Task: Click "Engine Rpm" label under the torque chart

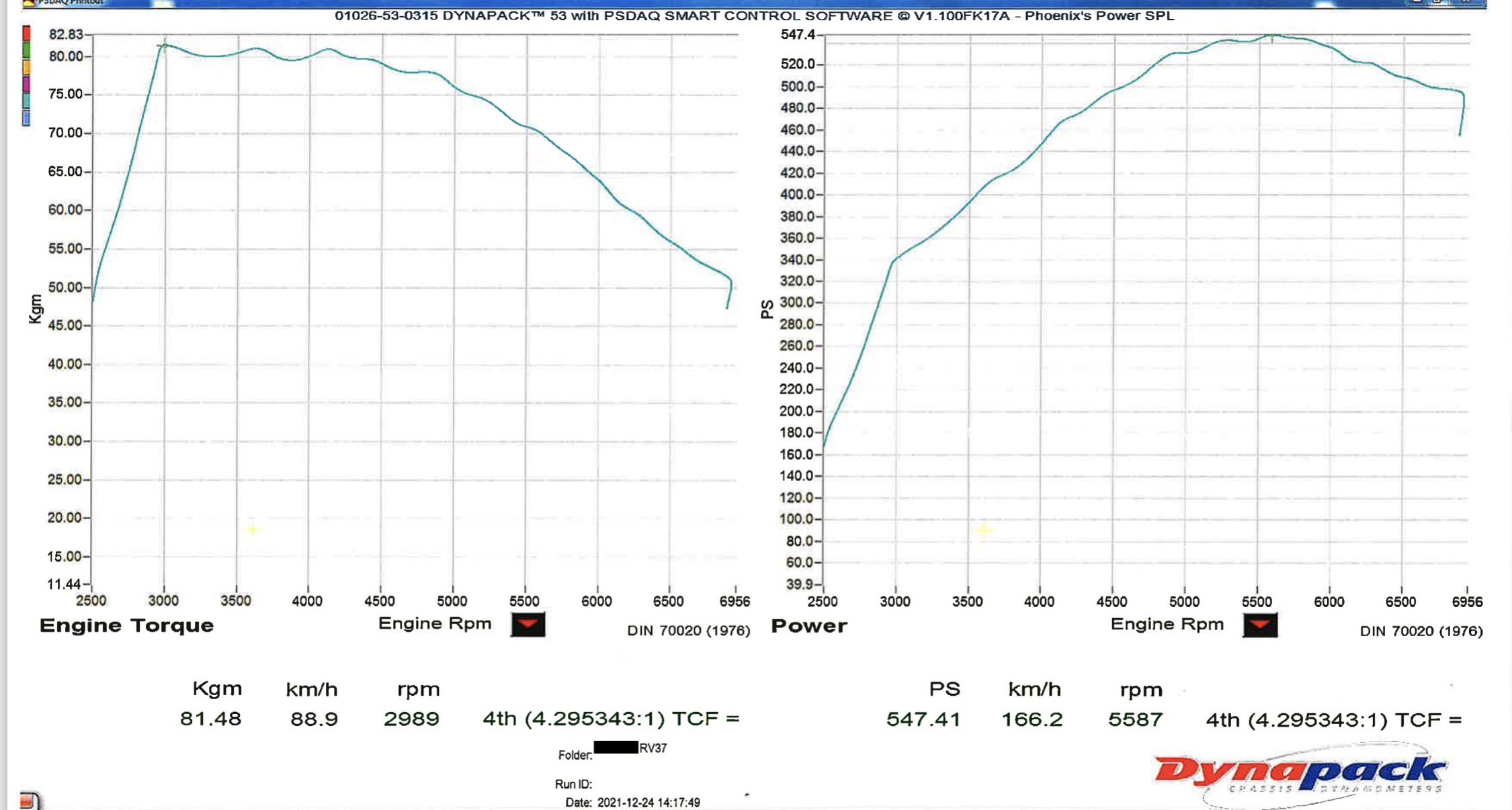Action: (x=435, y=624)
